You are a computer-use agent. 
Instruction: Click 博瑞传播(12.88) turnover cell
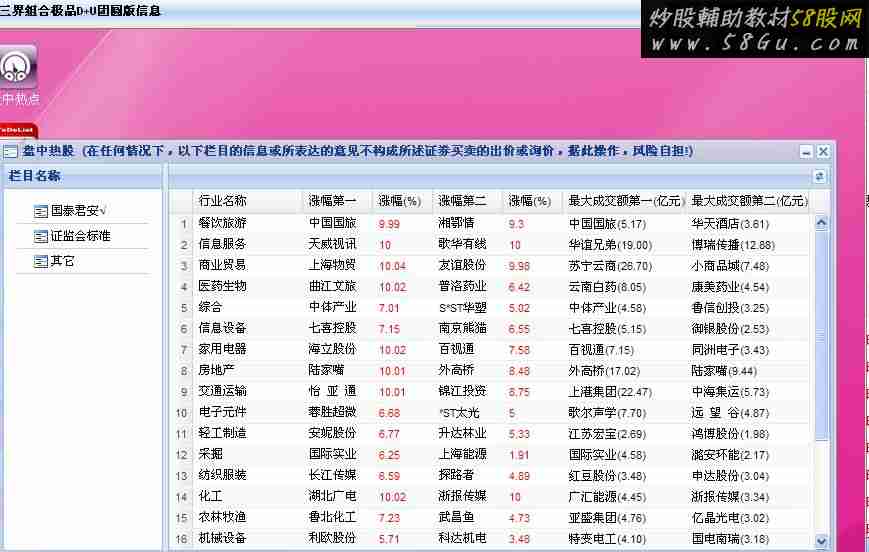(733, 245)
